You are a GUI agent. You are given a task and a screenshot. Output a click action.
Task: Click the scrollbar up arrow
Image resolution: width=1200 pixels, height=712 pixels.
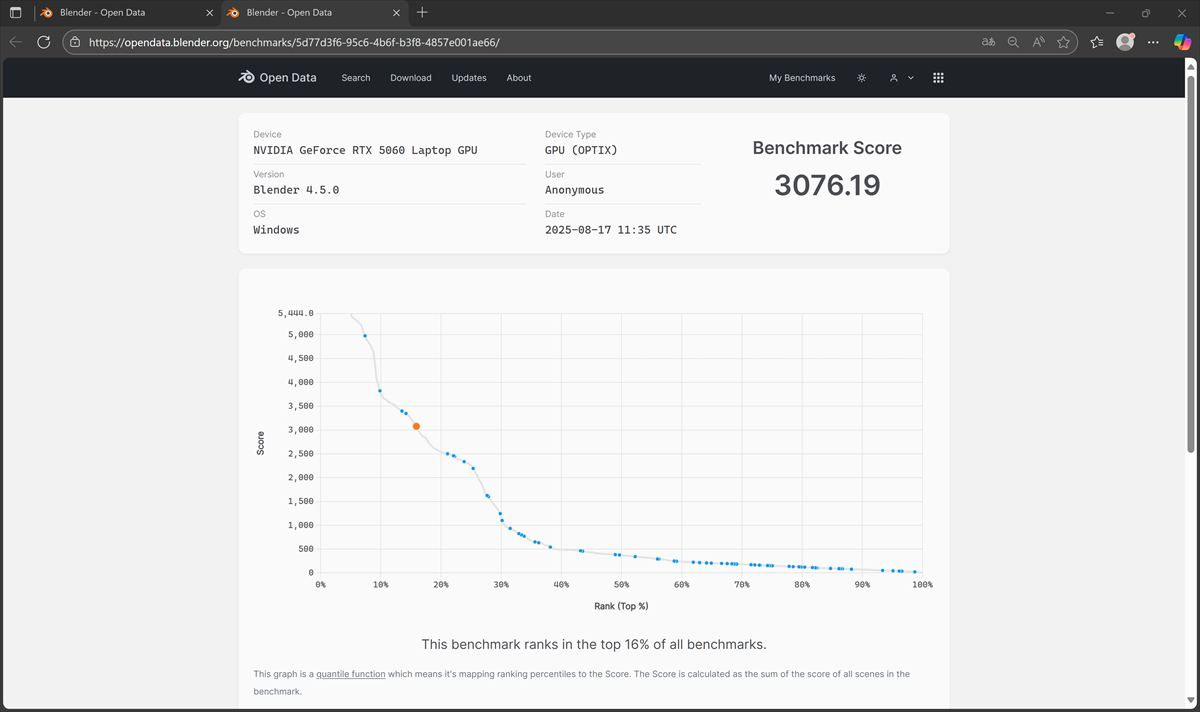[x=1190, y=65]
